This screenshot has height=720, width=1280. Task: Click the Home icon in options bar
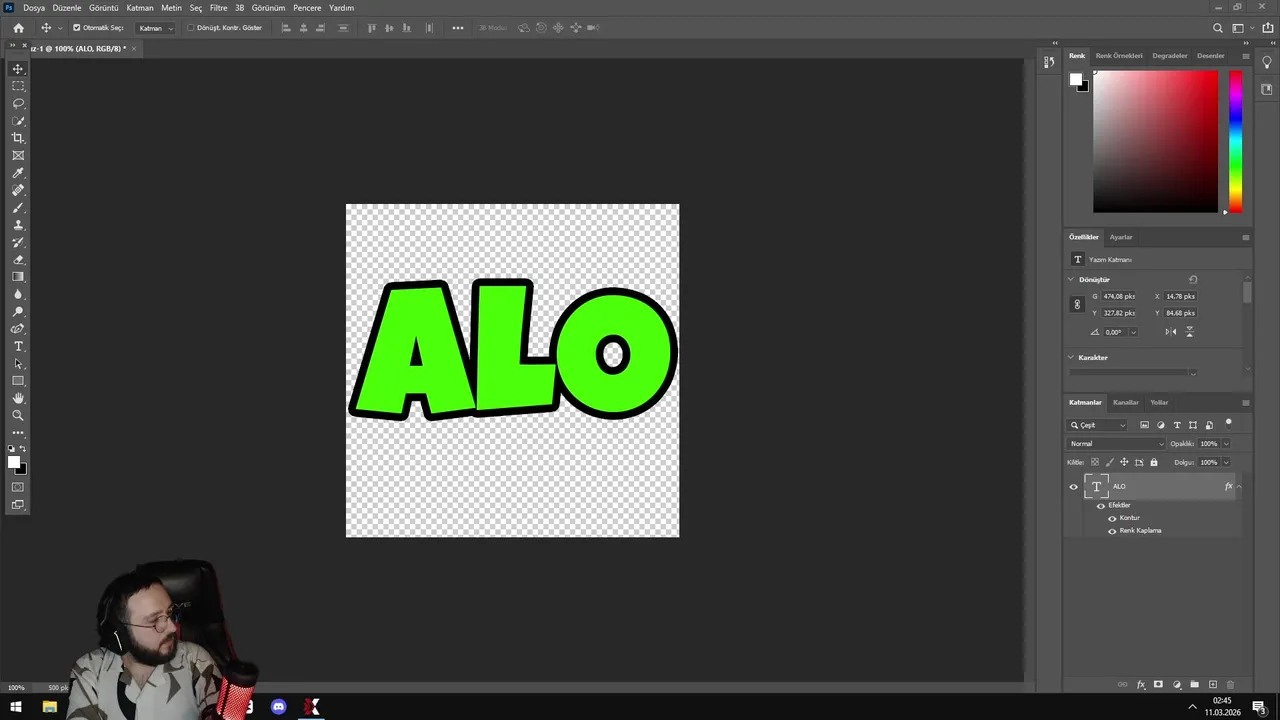(x=18, y=28)
